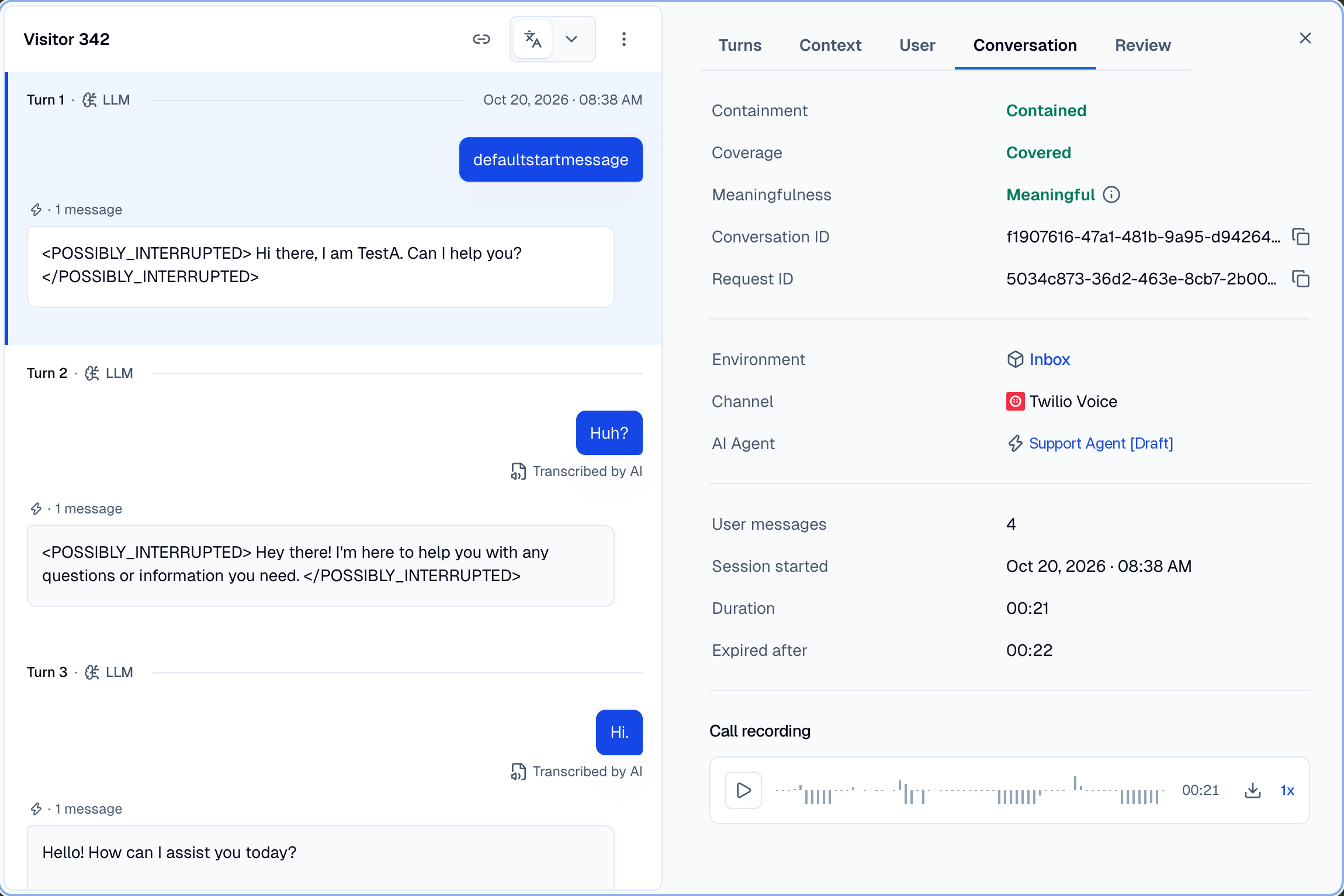Play the call recording
The height and width of the screenshot is (896, 1344).
(x=743, y=790)
